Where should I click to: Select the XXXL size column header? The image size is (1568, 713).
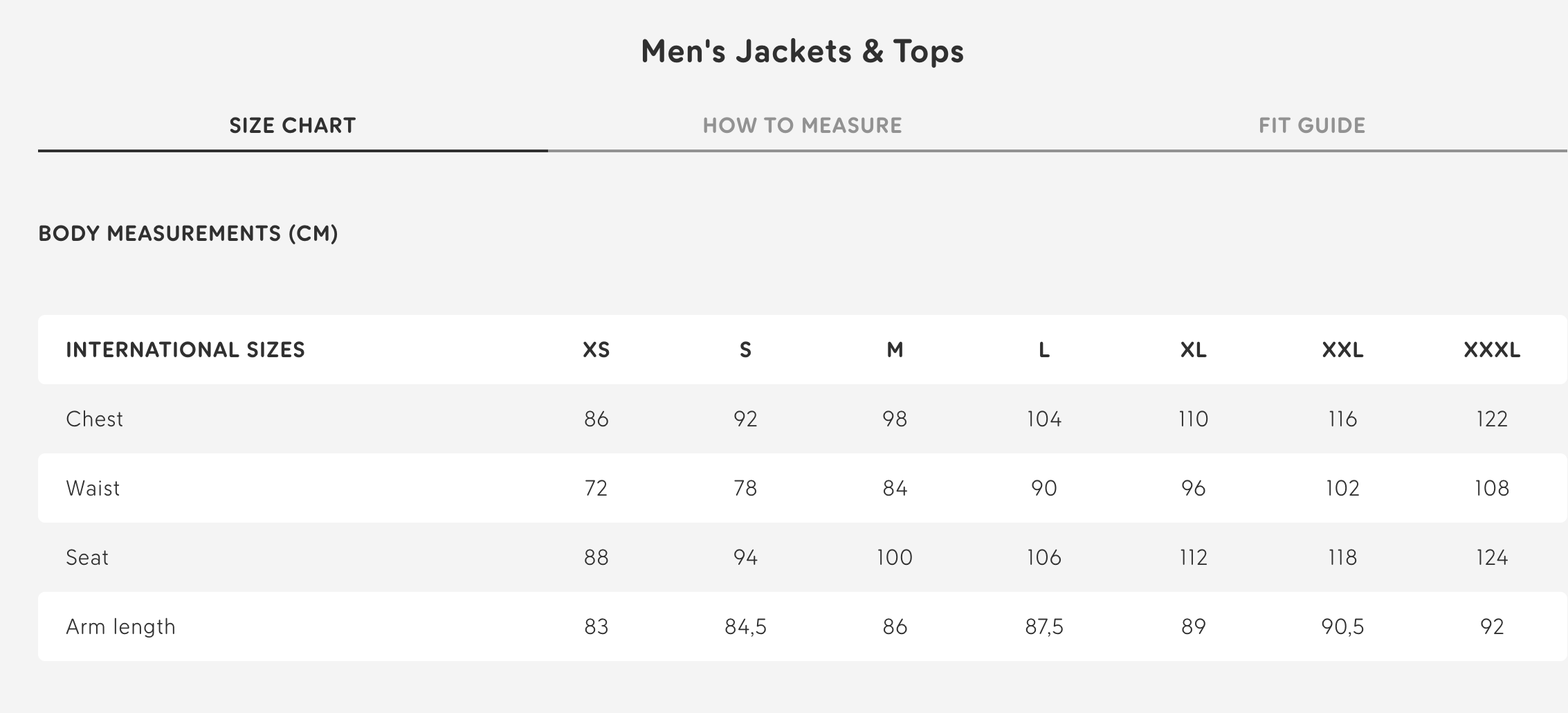[x=1492, y=350]
